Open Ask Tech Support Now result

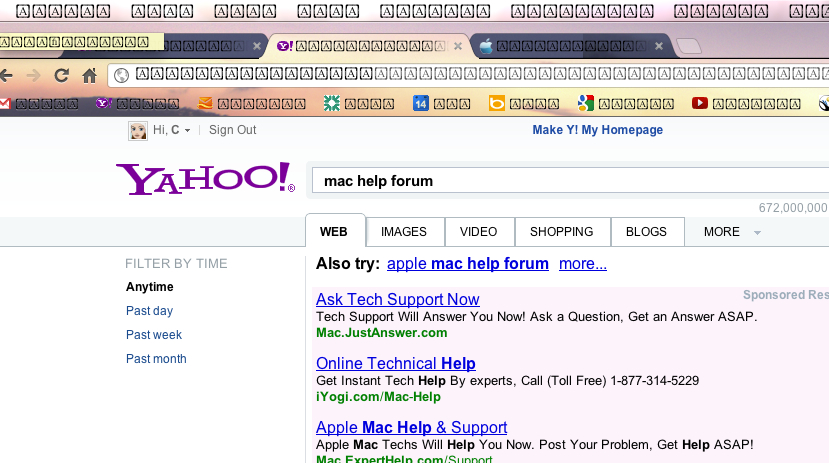398,299
